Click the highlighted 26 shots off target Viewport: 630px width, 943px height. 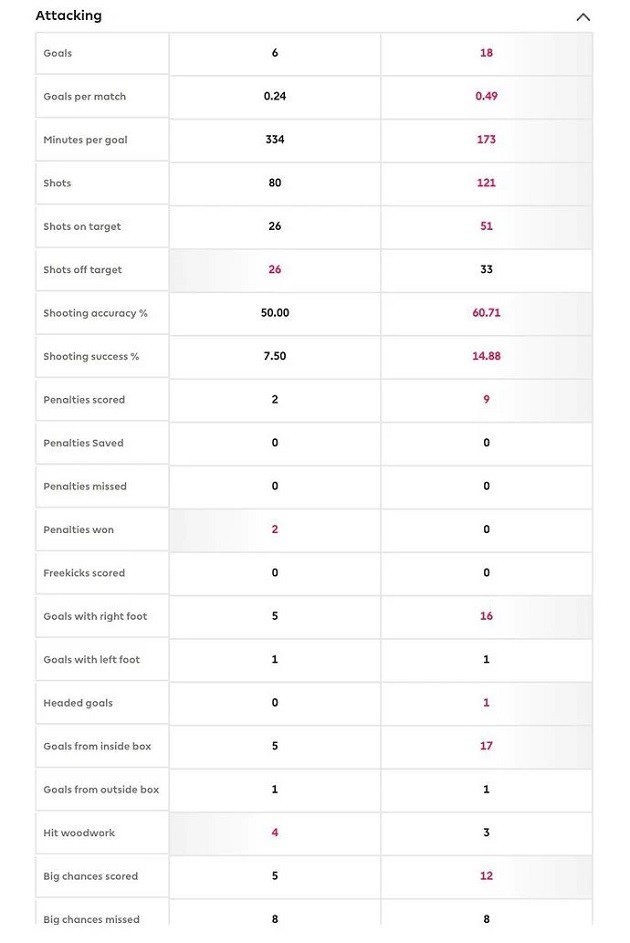pyautogui.click(x=274, y=270)
